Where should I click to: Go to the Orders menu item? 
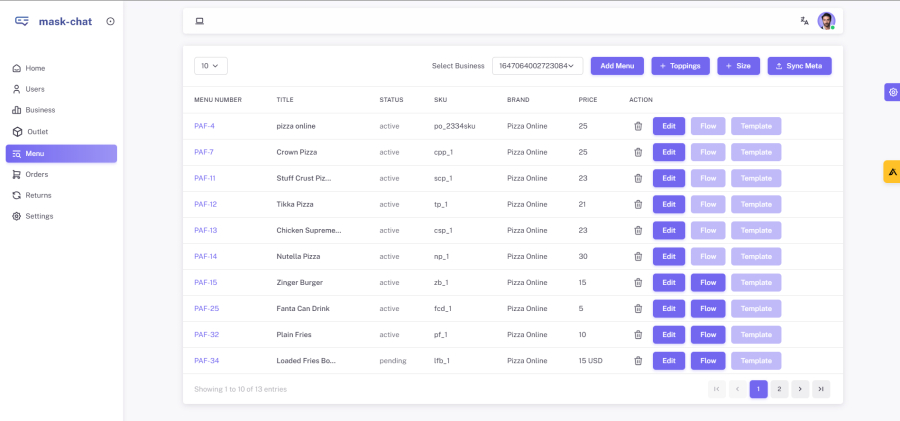coord(36,174)
